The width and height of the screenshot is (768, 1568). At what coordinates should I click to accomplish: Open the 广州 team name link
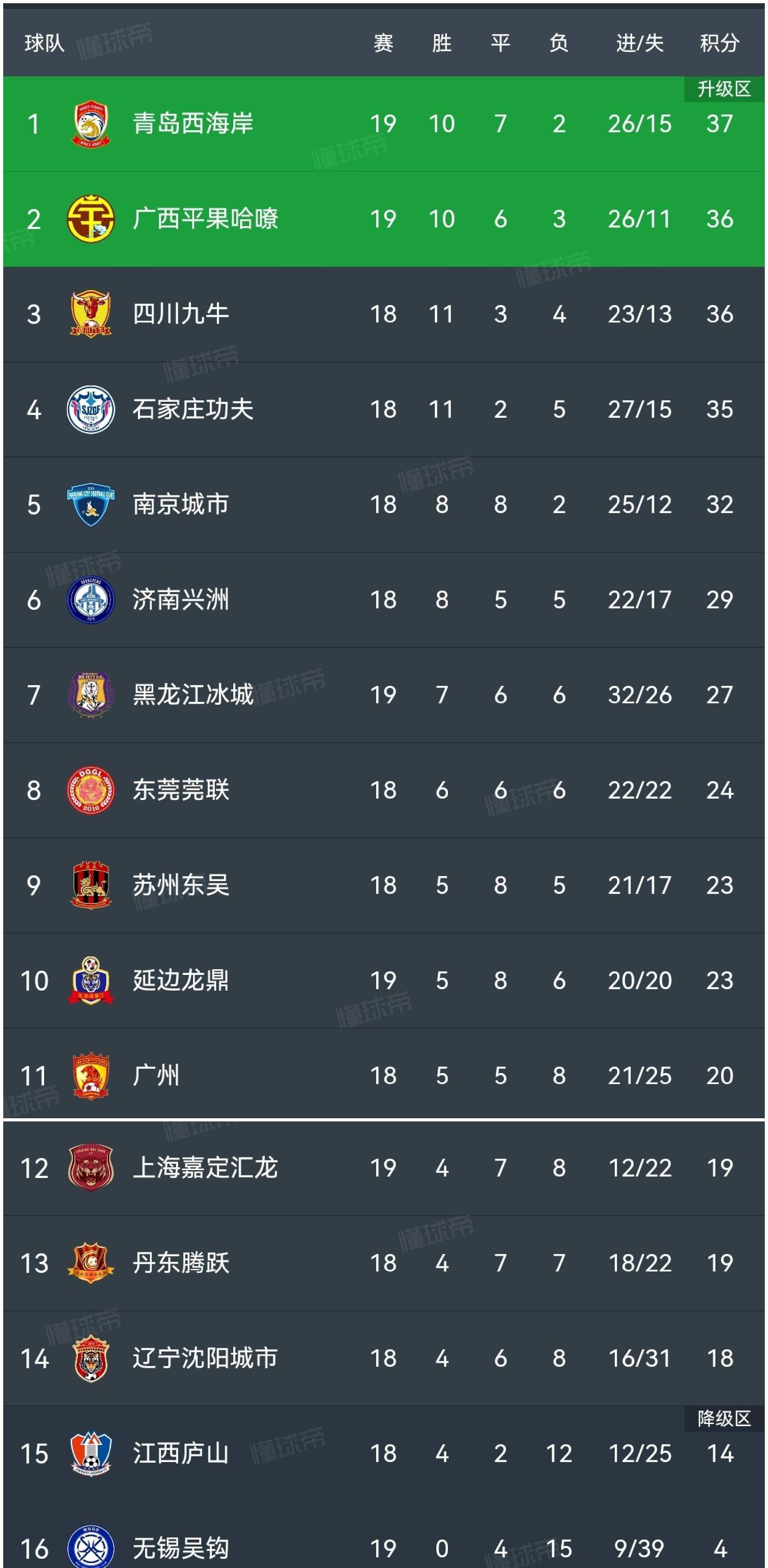(x=156, y=1076)
